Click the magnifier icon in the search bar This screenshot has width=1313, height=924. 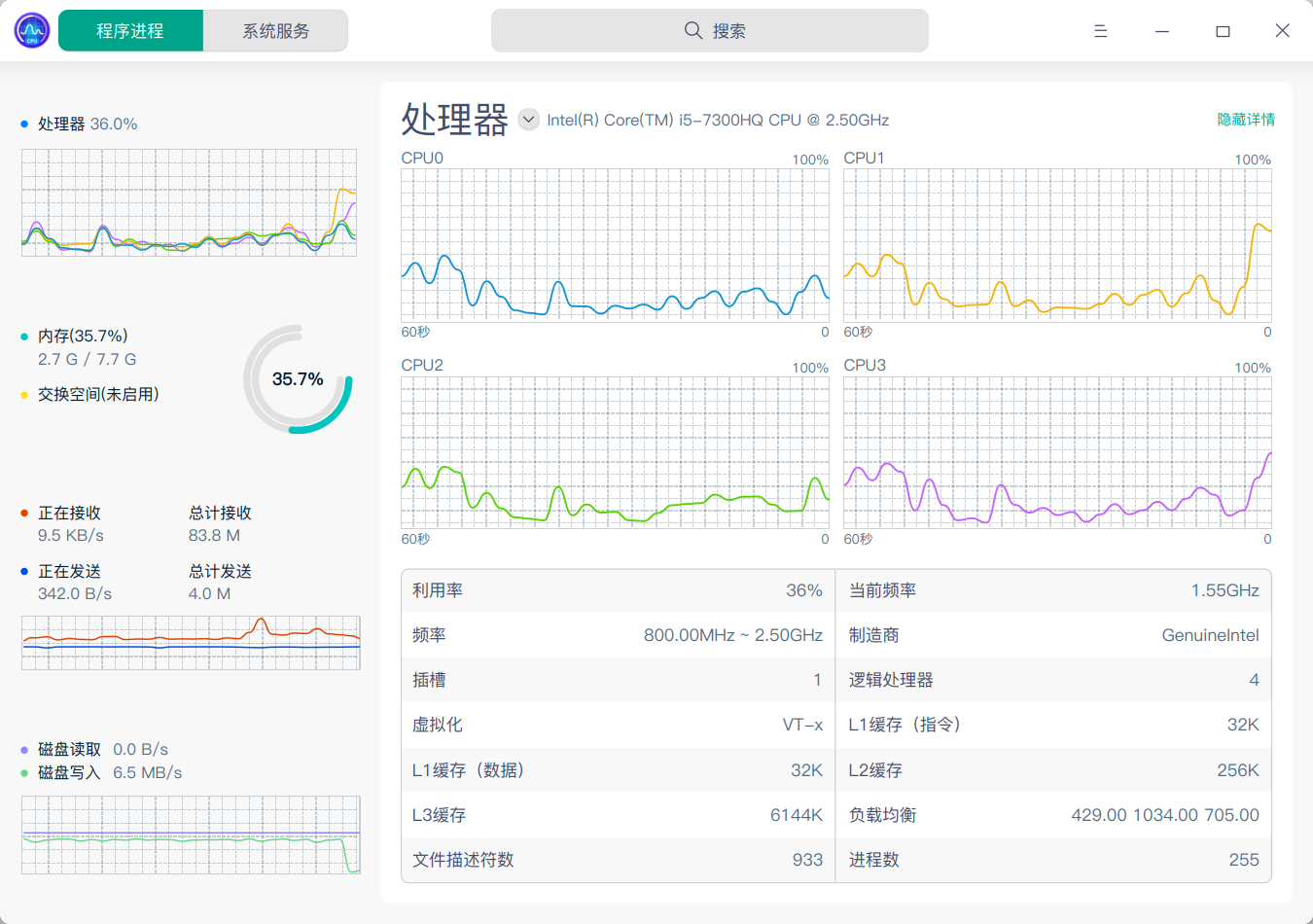[692, 30]
